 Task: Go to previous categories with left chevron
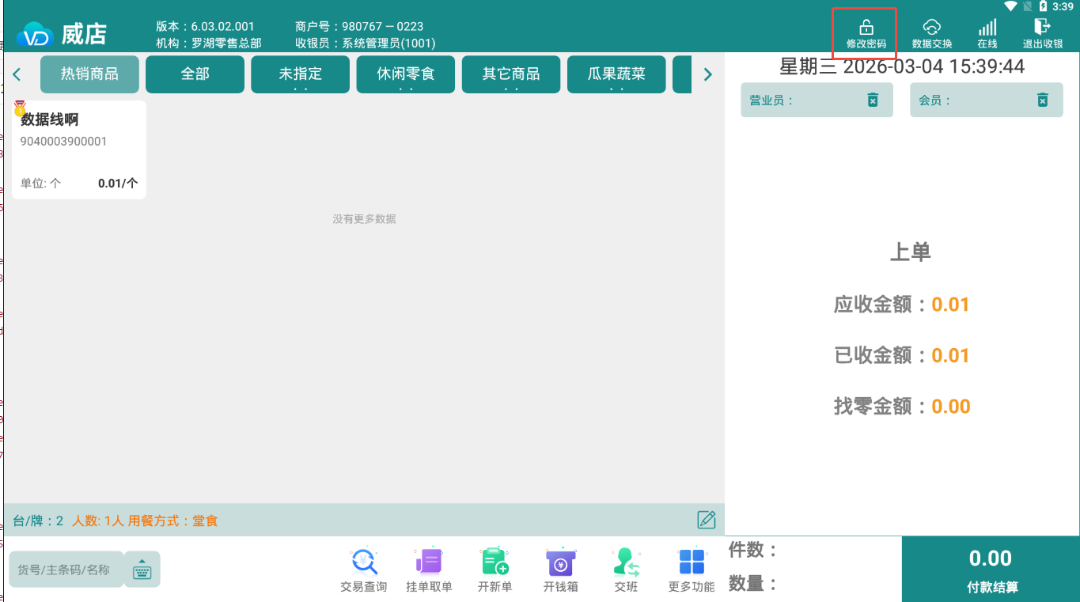tap(17, 74)
